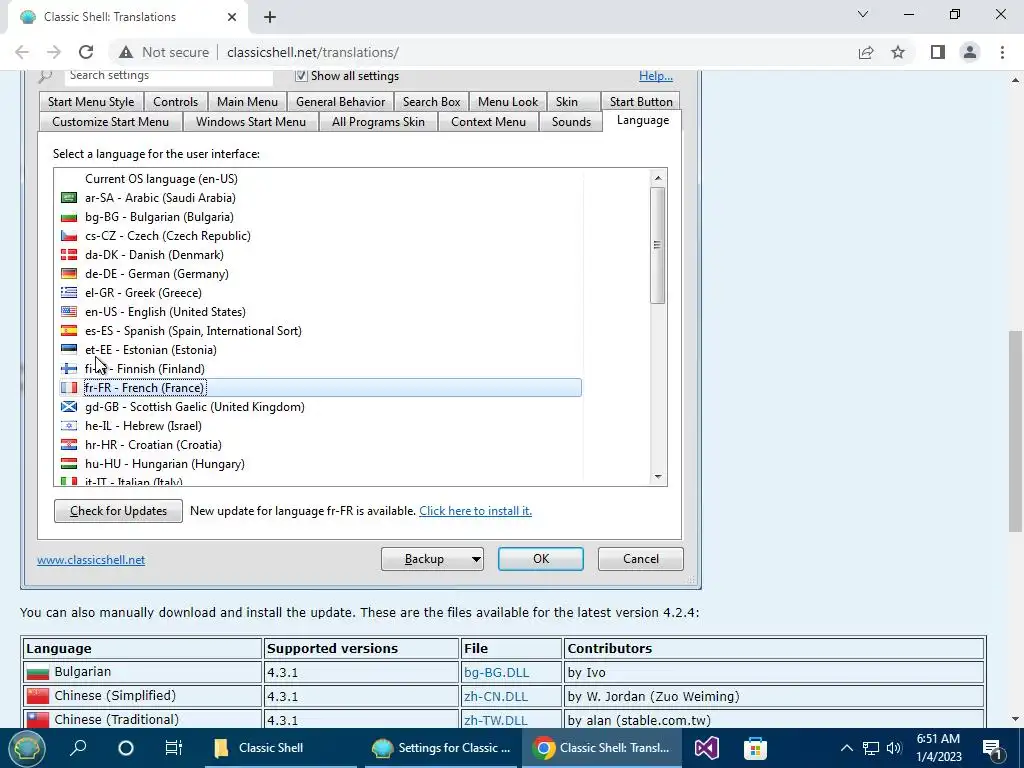This screenshot has width=1024, height=768.
Task: Close the Classic Shell: Translations tab
Action: [232, 17]
